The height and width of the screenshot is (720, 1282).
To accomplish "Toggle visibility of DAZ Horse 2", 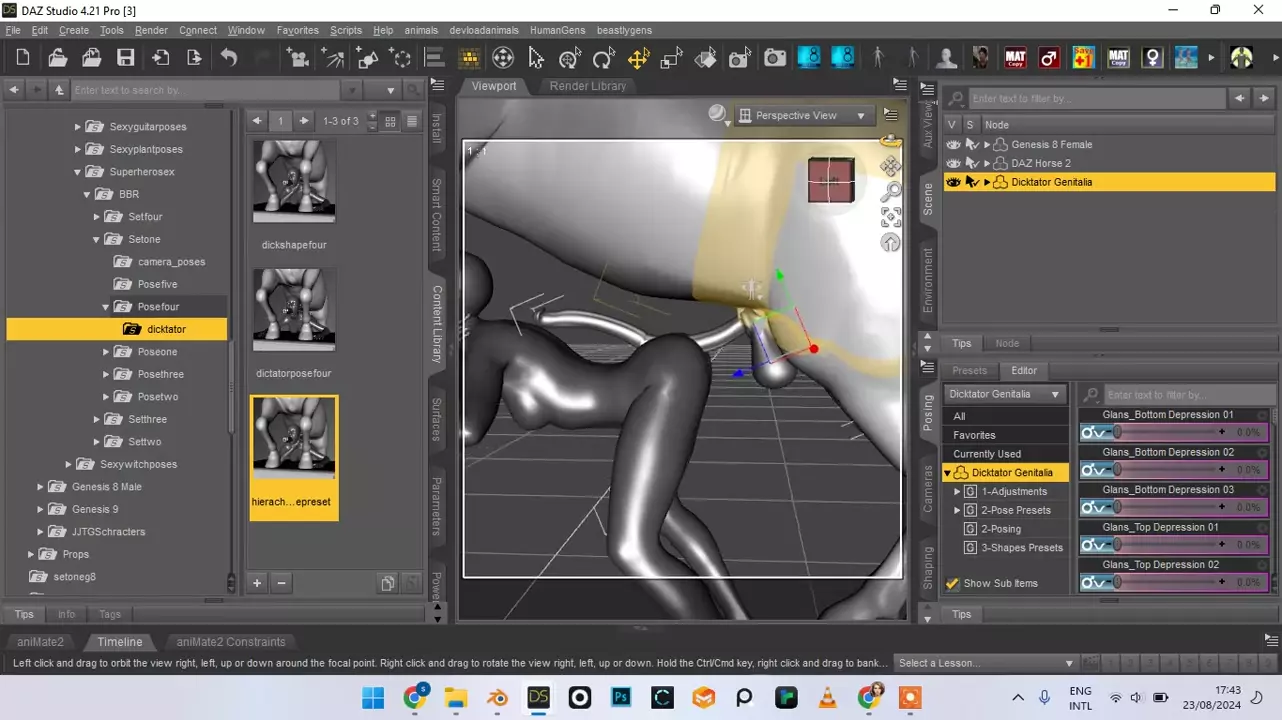I will 953,163.
